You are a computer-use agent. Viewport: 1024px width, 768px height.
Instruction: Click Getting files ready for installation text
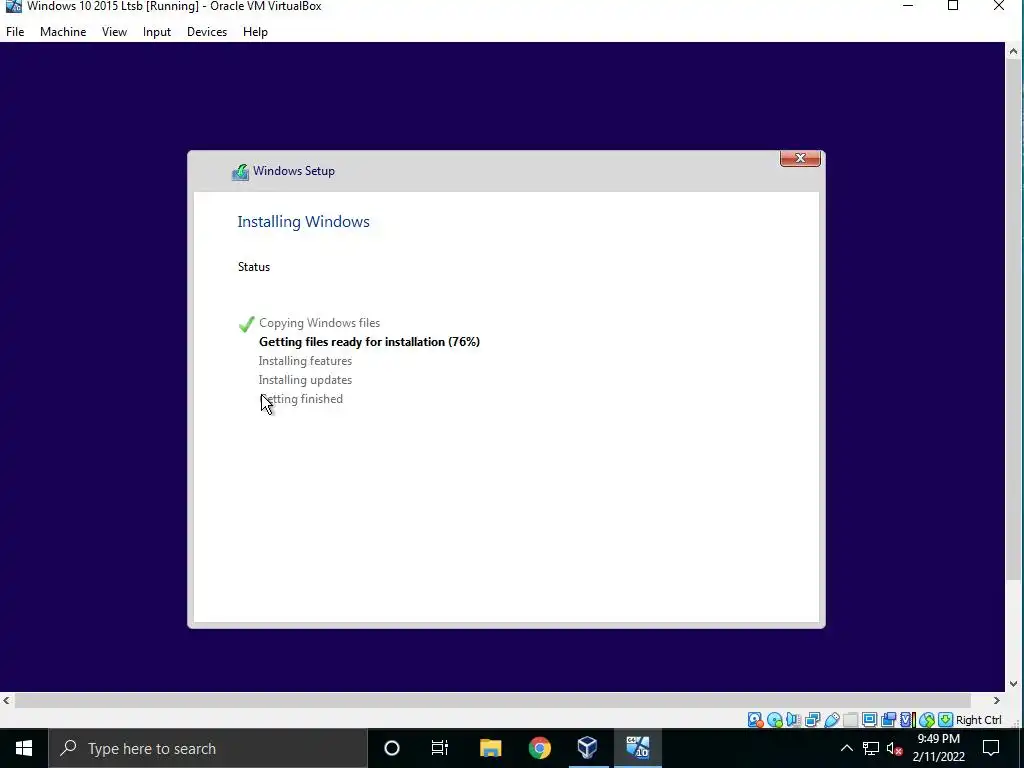[370, 342]
